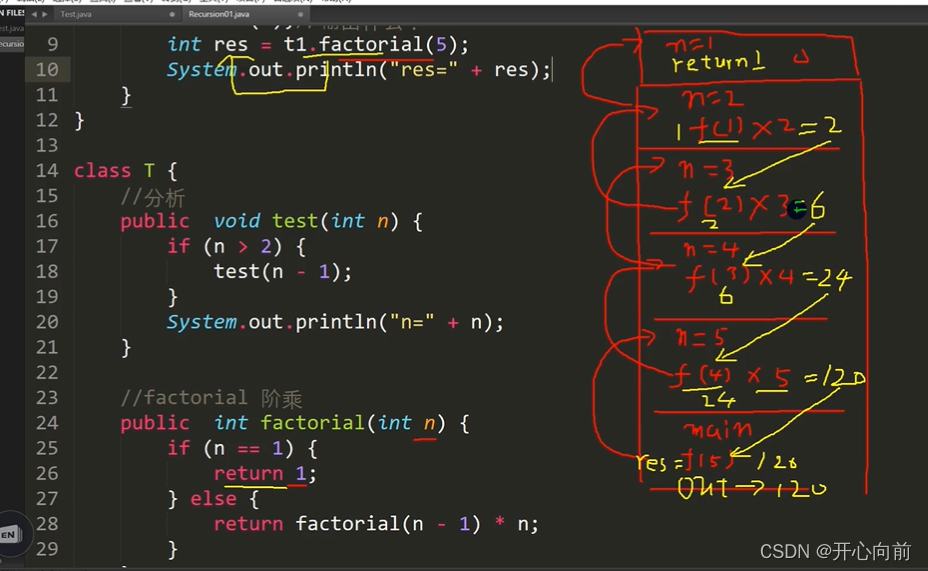Go to next tab with right arrow
Screen dimensions: 928x571
pos(45,14)
